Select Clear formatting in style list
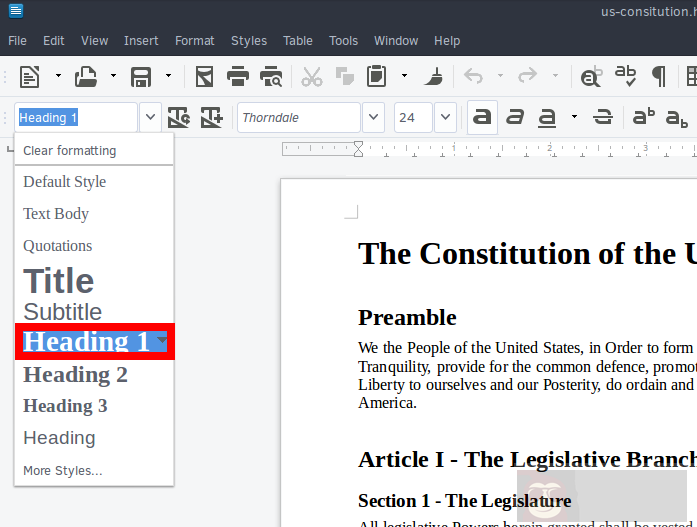The width and height of the screenshot is (697, 527). click(x=69, y=151)
